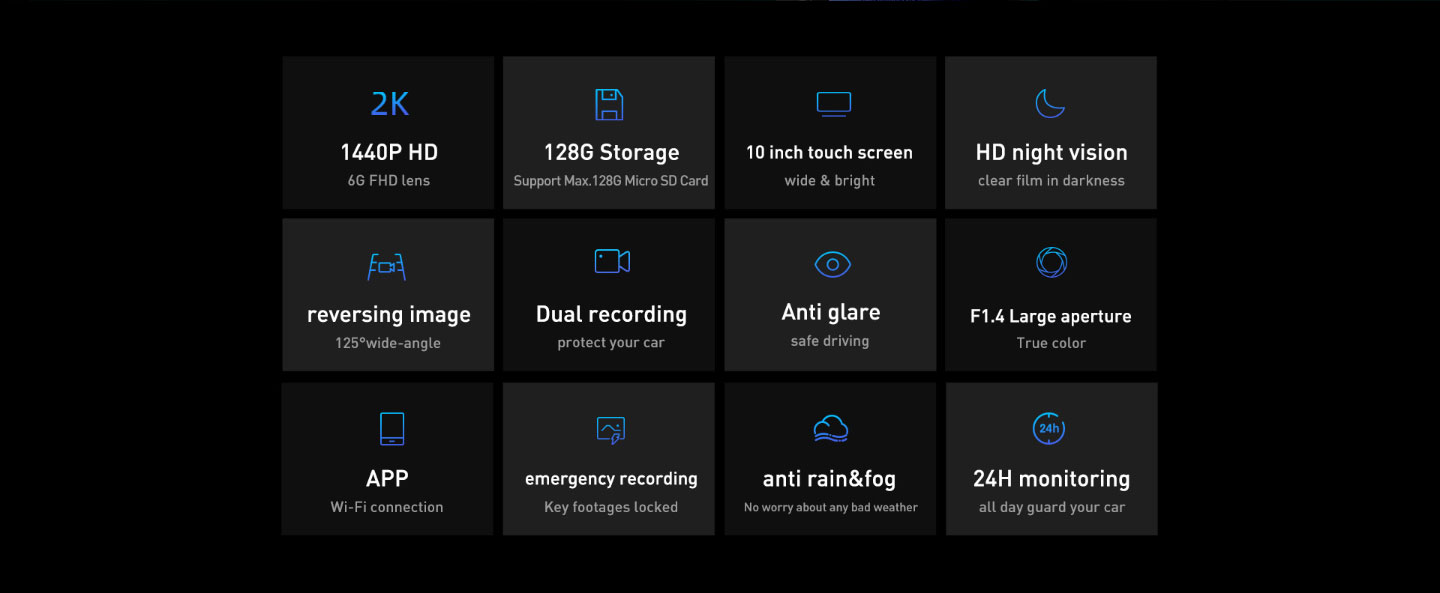Viewport: 1440px width, 593px height.
Task: Click the Key footages locked subtitle
Action: click(x=611, y=507)
